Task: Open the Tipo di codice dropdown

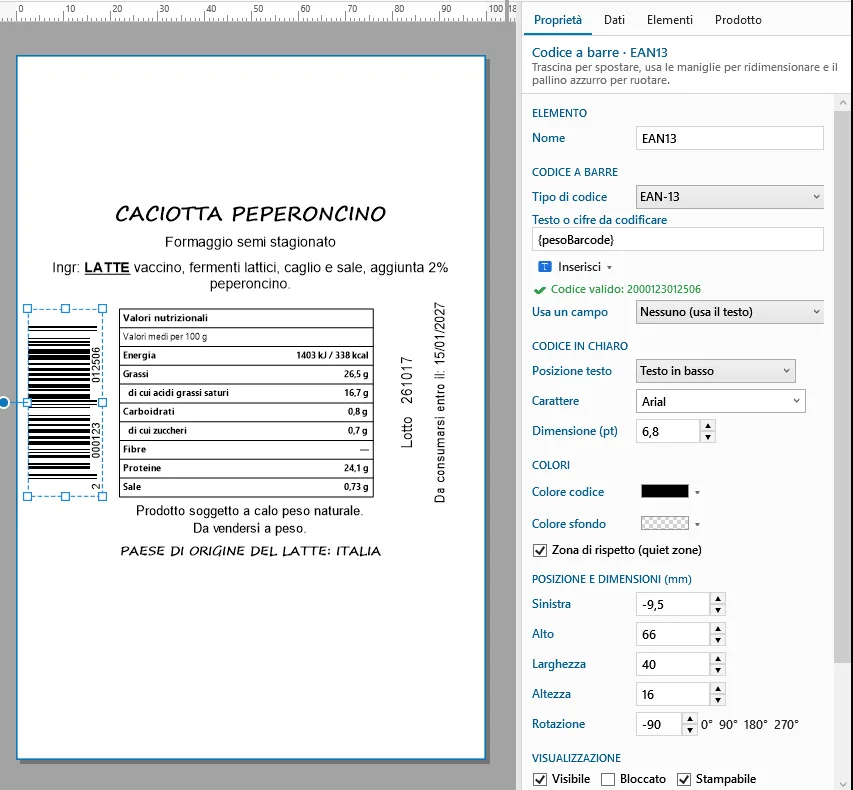Action: pyautogui.click(x=730, y=197)
